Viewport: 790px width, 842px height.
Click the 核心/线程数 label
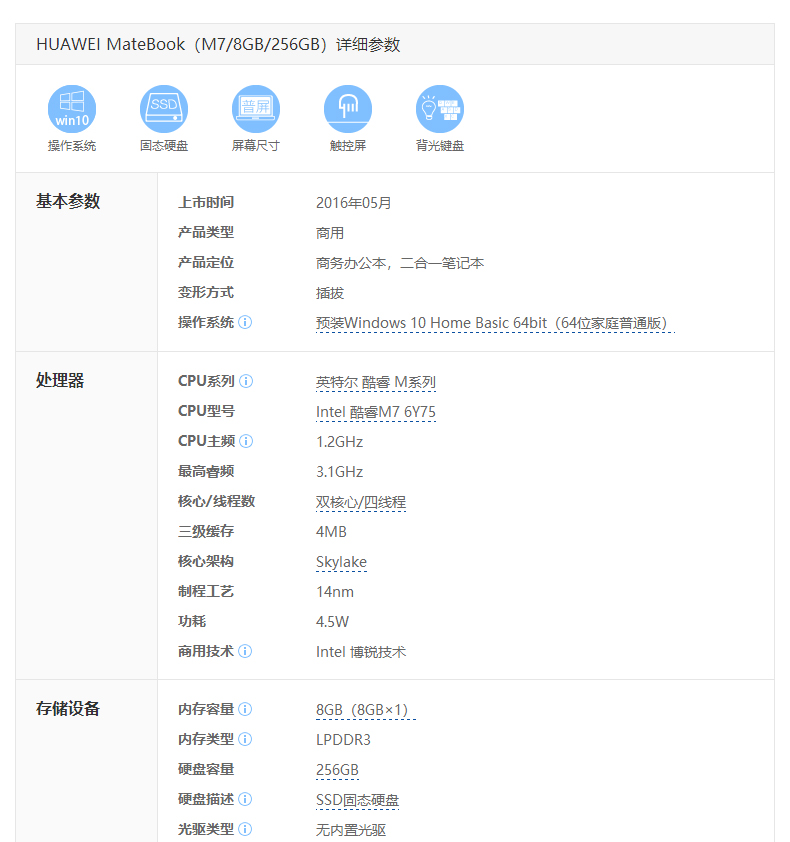tap(216, 502)
